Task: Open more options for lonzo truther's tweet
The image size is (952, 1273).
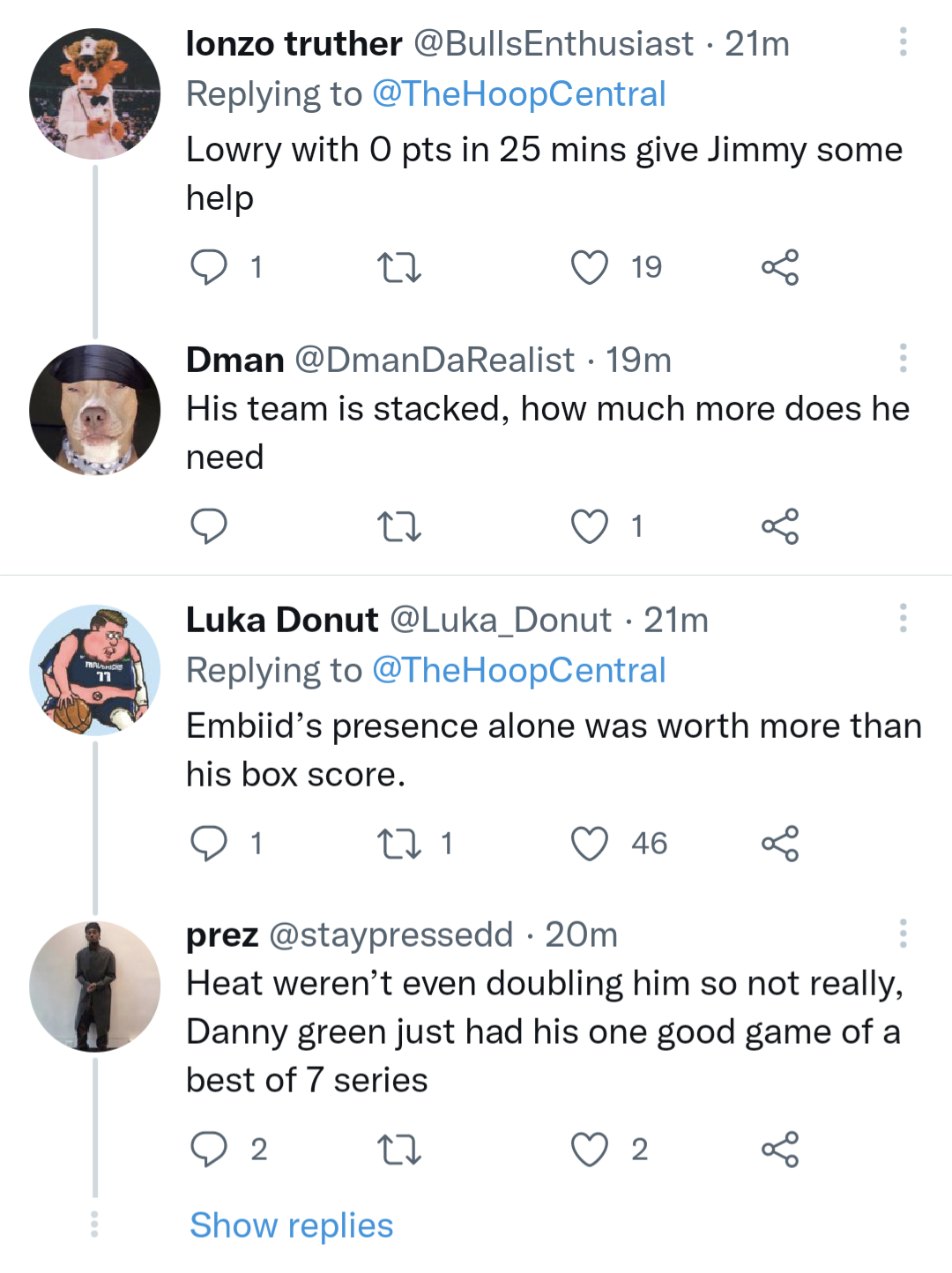Action: [x=903, y=42]
